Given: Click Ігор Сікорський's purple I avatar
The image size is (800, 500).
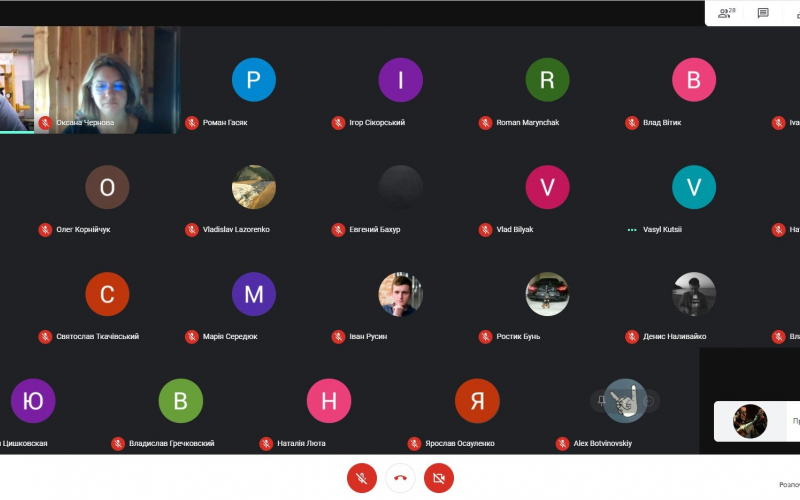Looking at the screenshot, I should click(401, 80).
